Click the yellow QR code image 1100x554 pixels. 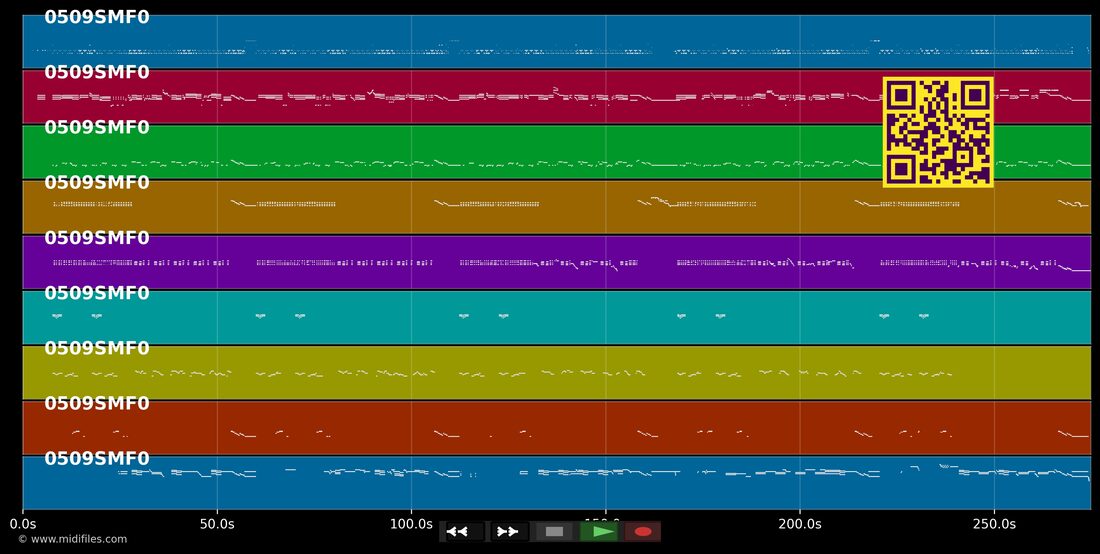(938, 132)
